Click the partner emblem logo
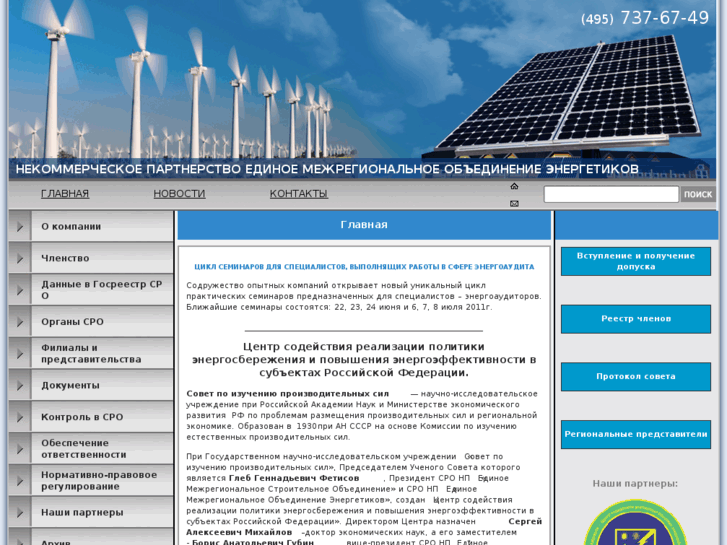This screenshot has width=727, height=545. pos(635,522)
